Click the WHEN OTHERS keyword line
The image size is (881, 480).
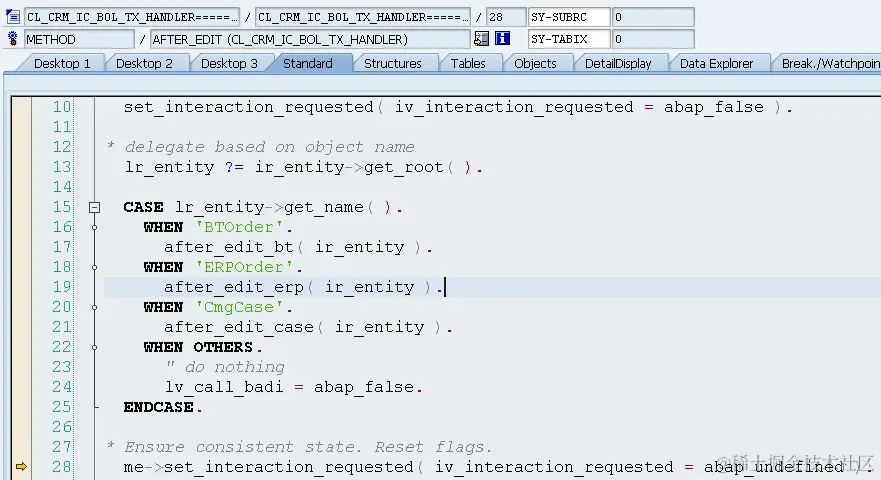point(203,347)
